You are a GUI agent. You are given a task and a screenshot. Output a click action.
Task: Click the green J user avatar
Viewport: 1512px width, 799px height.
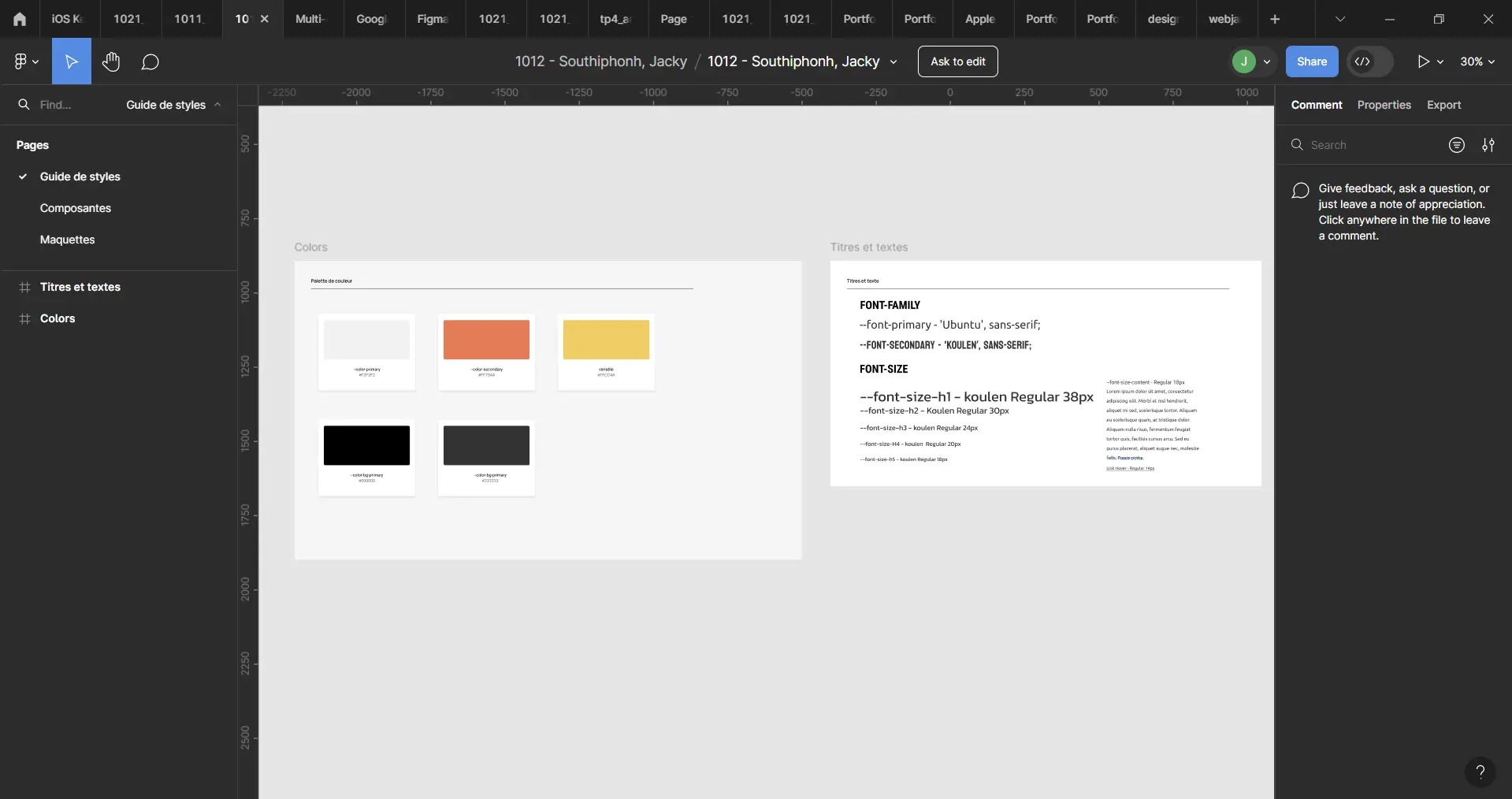click(1243, 61)
